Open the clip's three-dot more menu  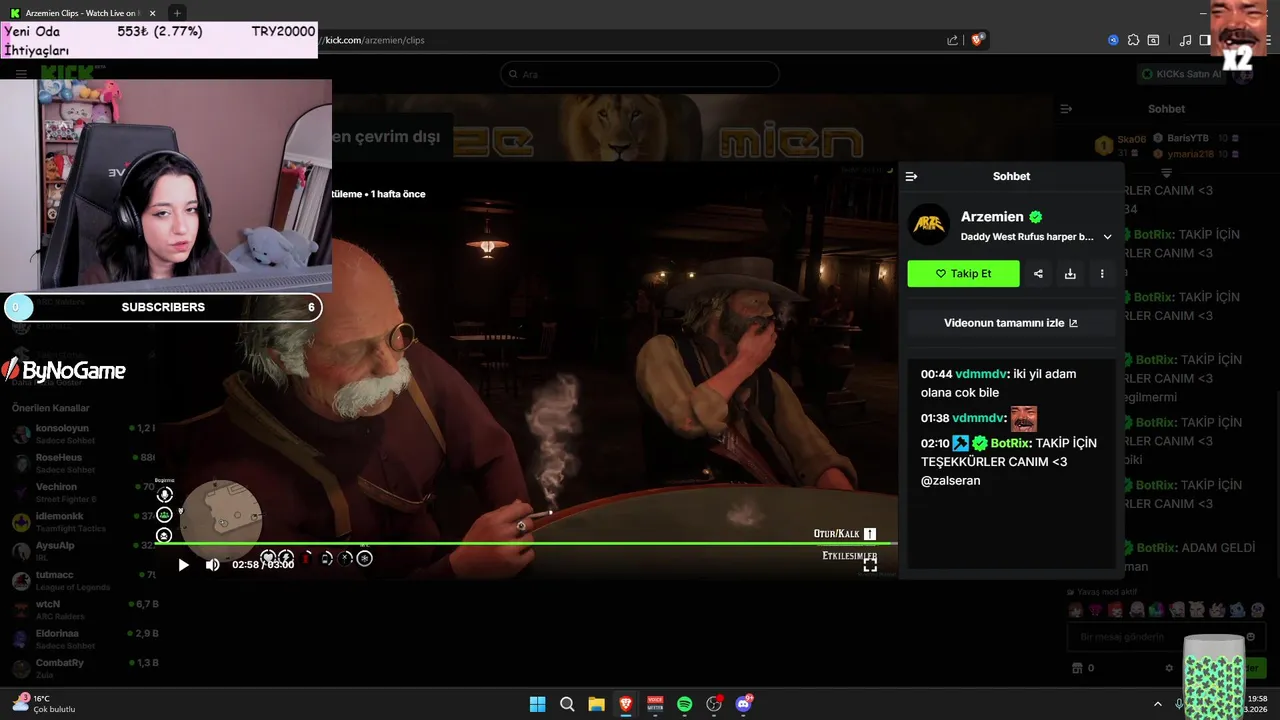pos(1102,274)
